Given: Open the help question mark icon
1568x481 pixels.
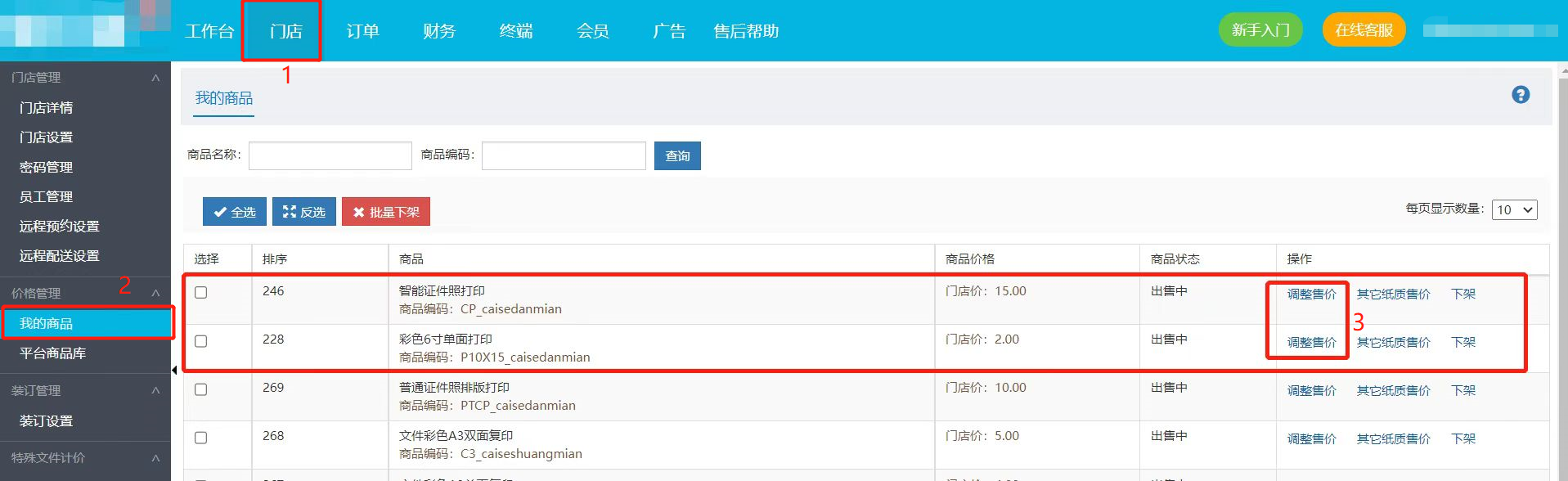Looking at the screenshot, I should click(1521, 95).
